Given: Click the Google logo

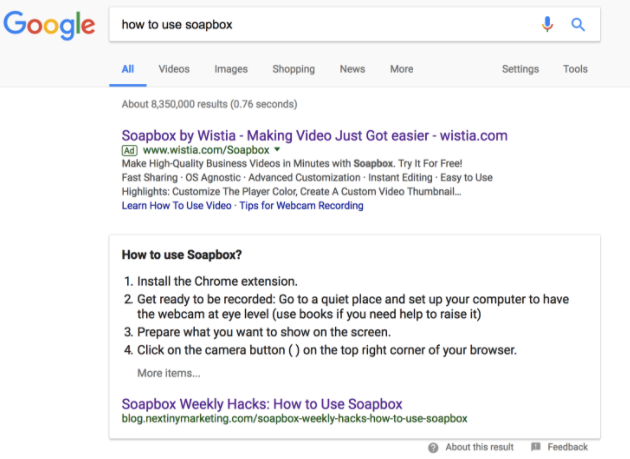Looking at the screenshot, I should (x=49, y=25).
